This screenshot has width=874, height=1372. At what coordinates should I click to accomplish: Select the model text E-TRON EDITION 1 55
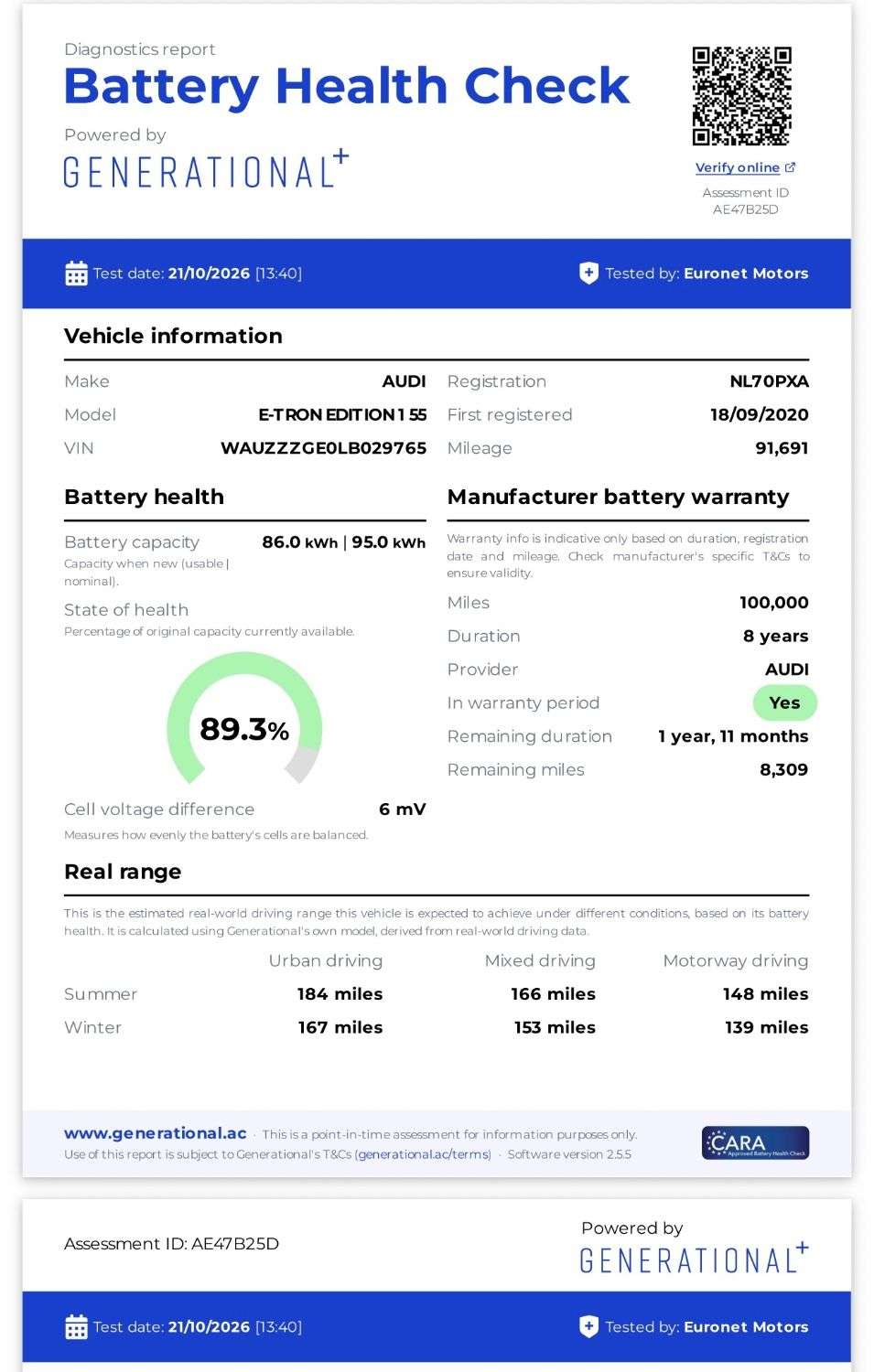pos(342,414)
